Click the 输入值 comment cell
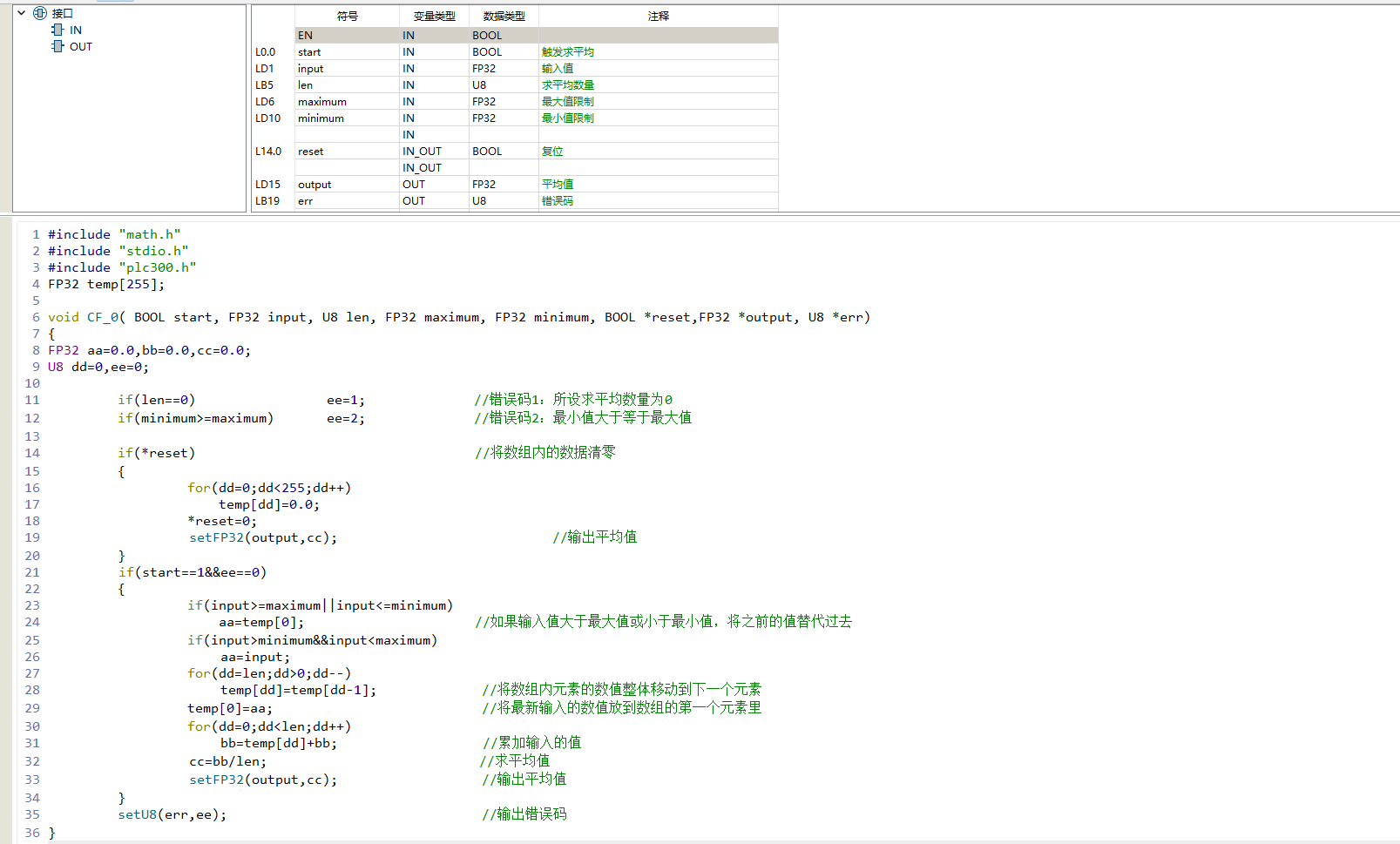 [659, 68]
